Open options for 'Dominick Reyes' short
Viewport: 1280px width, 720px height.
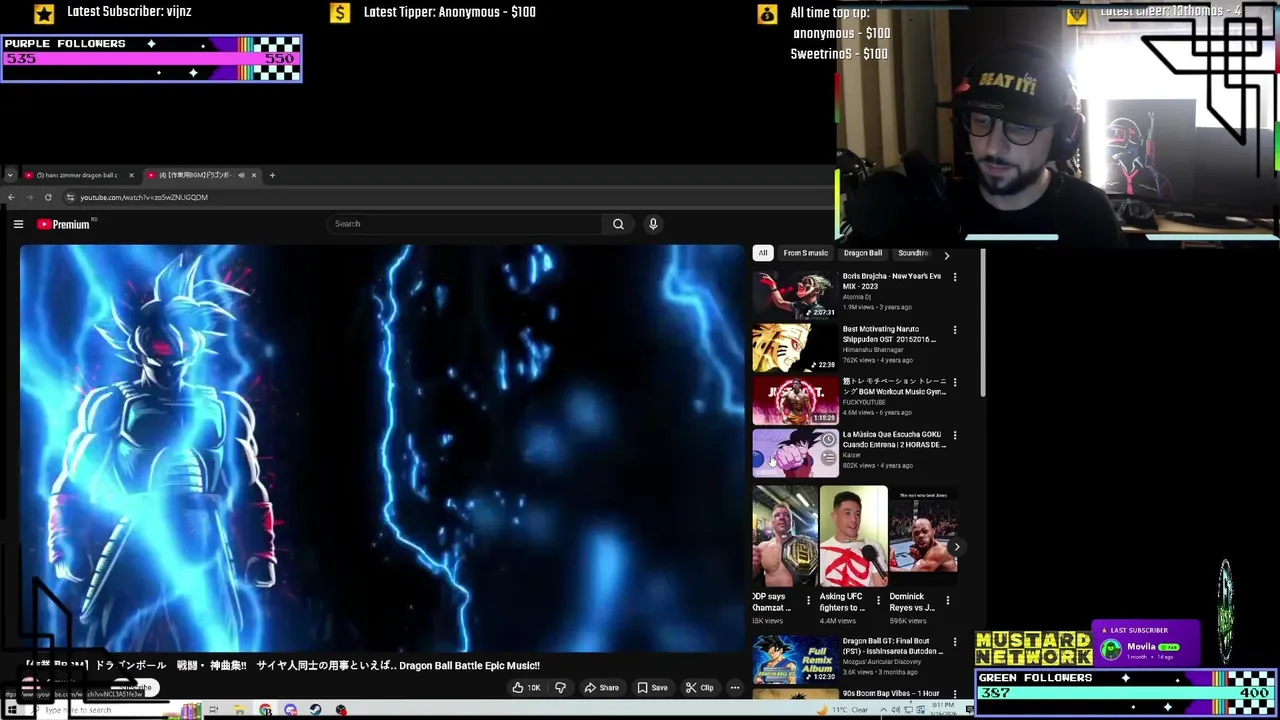point(947,601)
